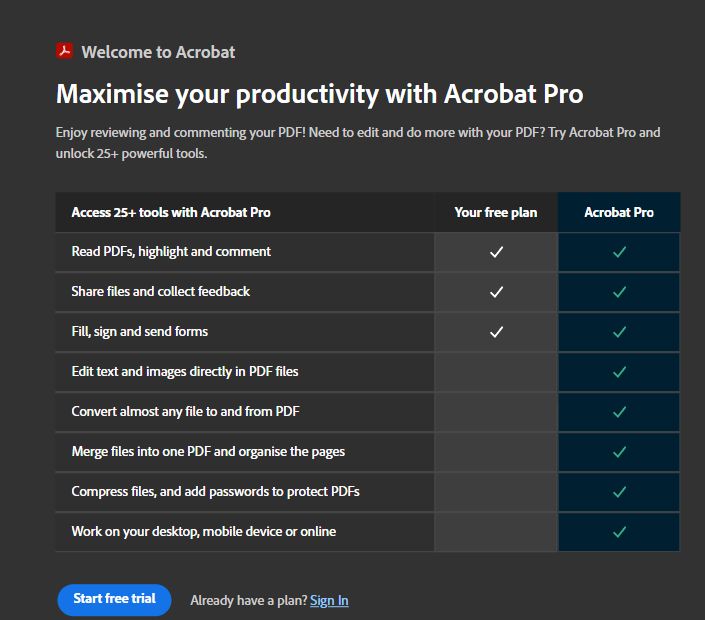Click Acrobat Pro checkmark for Share files row

click(x=619, y=292)
